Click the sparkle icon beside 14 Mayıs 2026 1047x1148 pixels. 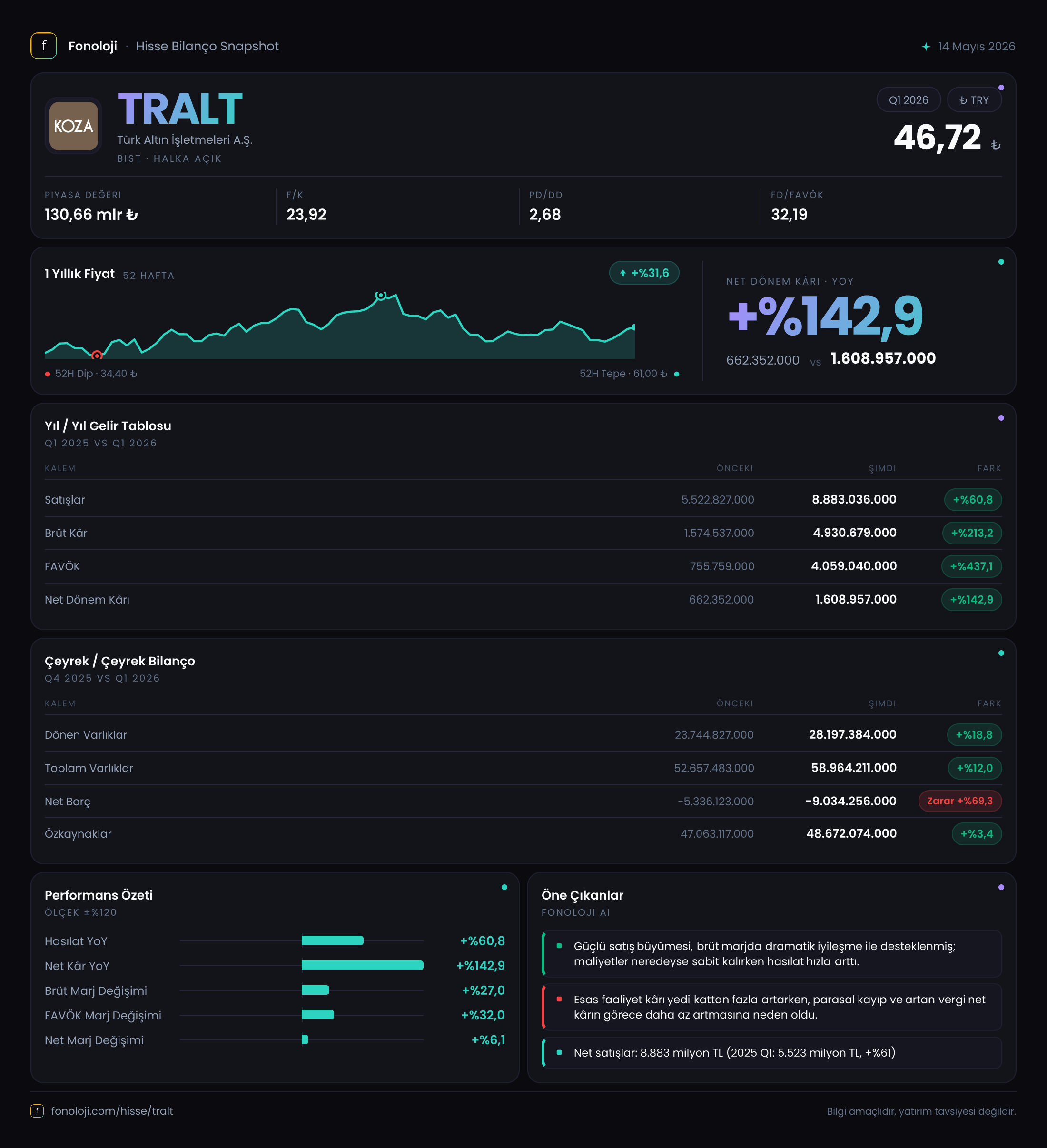click(x=926, y=47)
